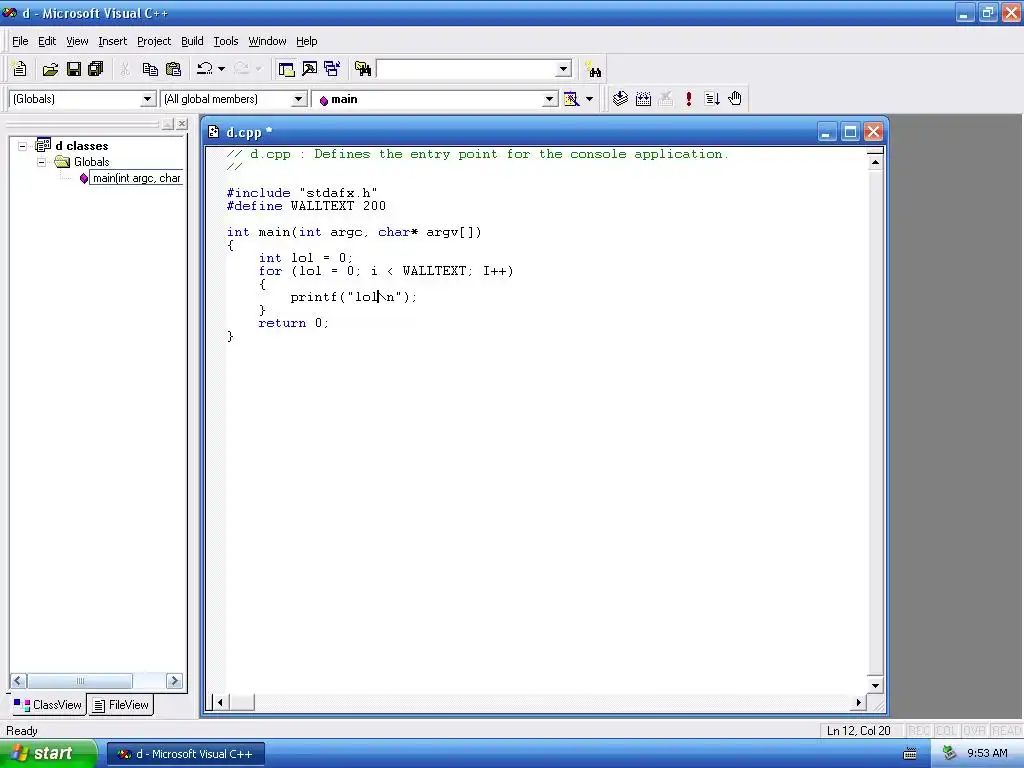The width and height of the screenshot is (1024, 768).
Task: Click the main function purple diamond icon
Action: 84,178
